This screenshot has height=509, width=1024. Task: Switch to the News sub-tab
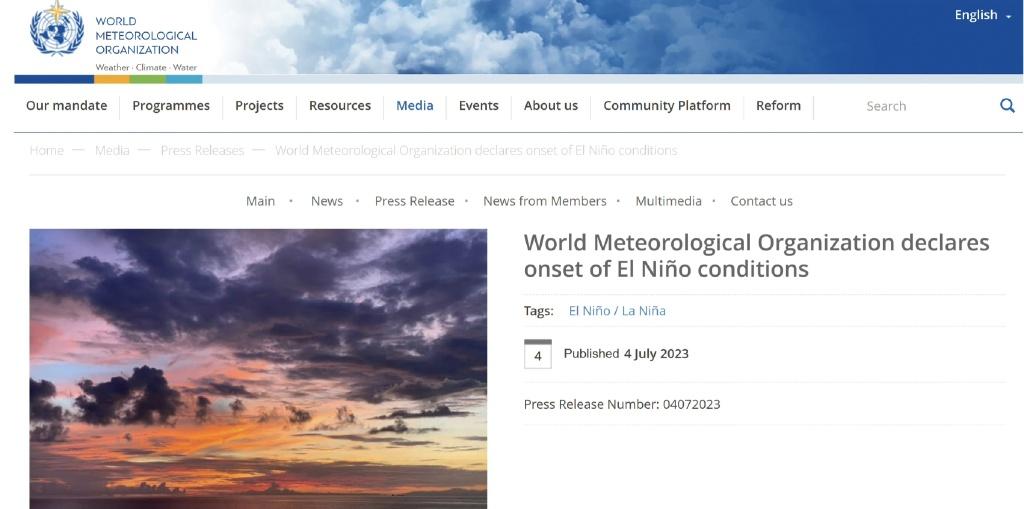326,201
